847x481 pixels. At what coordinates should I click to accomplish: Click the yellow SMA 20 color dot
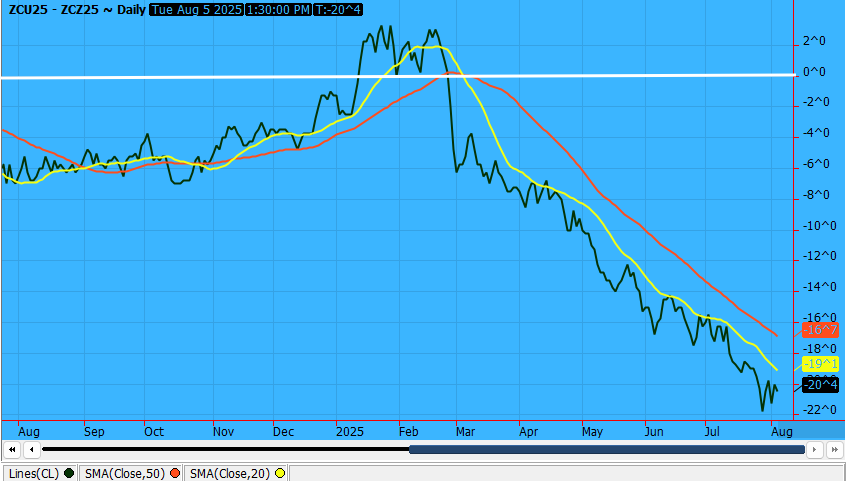280,473
